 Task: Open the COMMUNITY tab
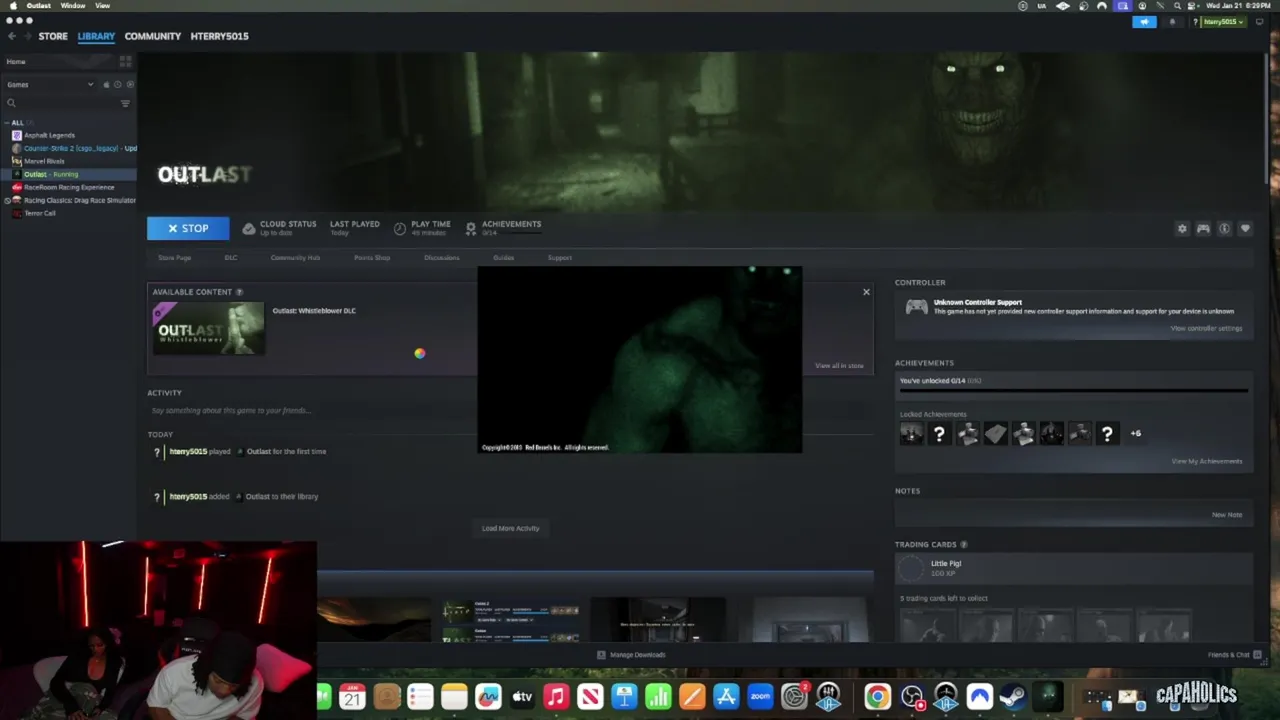[153, 36]
